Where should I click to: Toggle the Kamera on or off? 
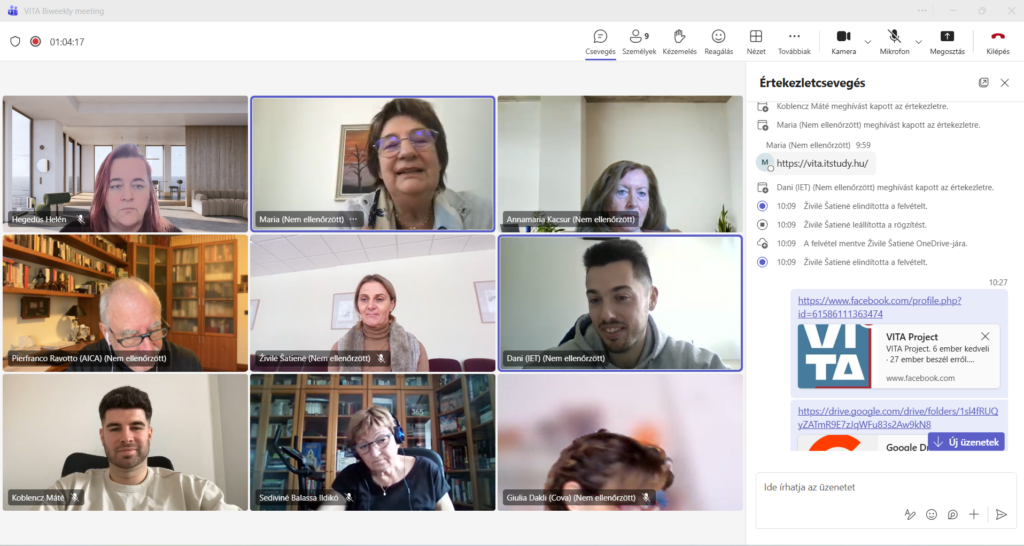843,41
